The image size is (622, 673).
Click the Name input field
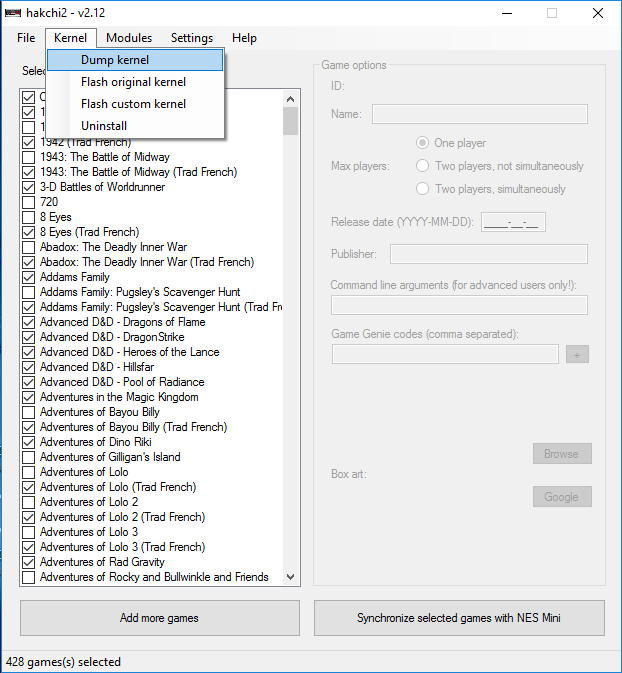[x=479, y=114]
